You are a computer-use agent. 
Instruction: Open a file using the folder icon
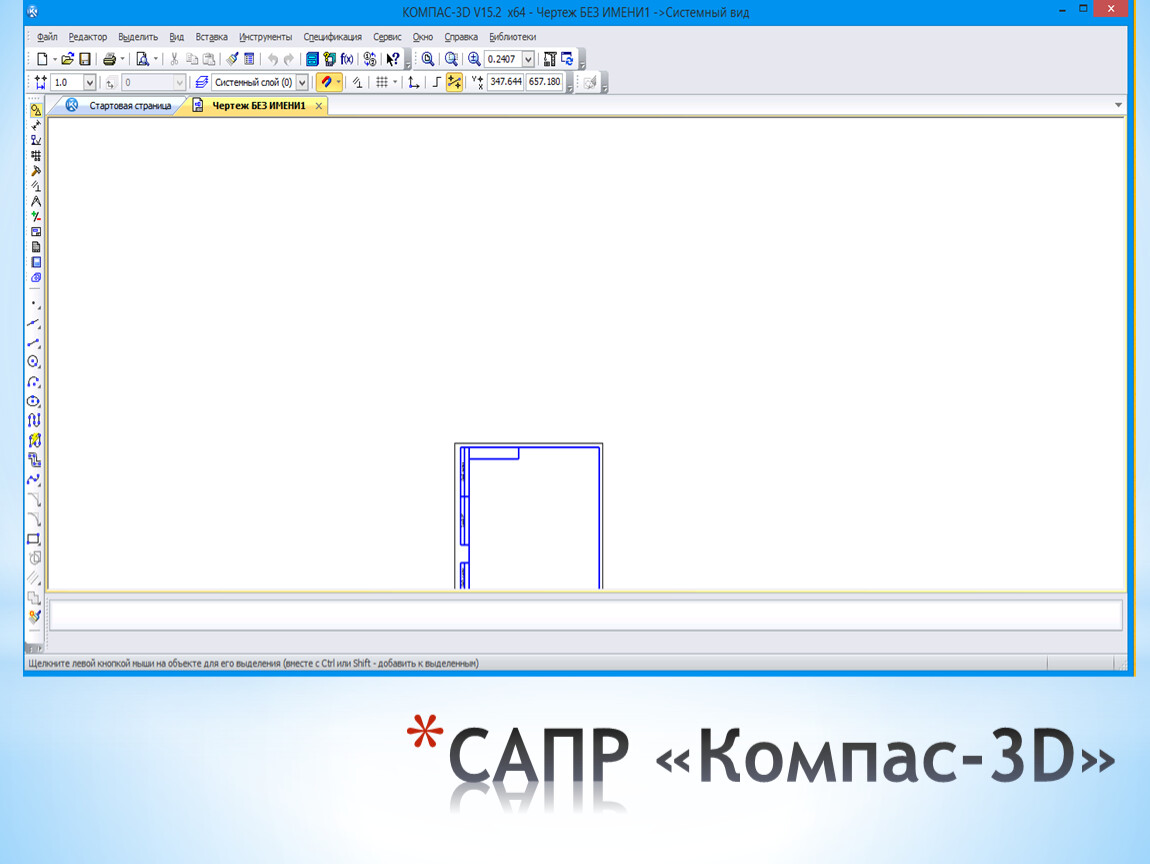(67, 59)
